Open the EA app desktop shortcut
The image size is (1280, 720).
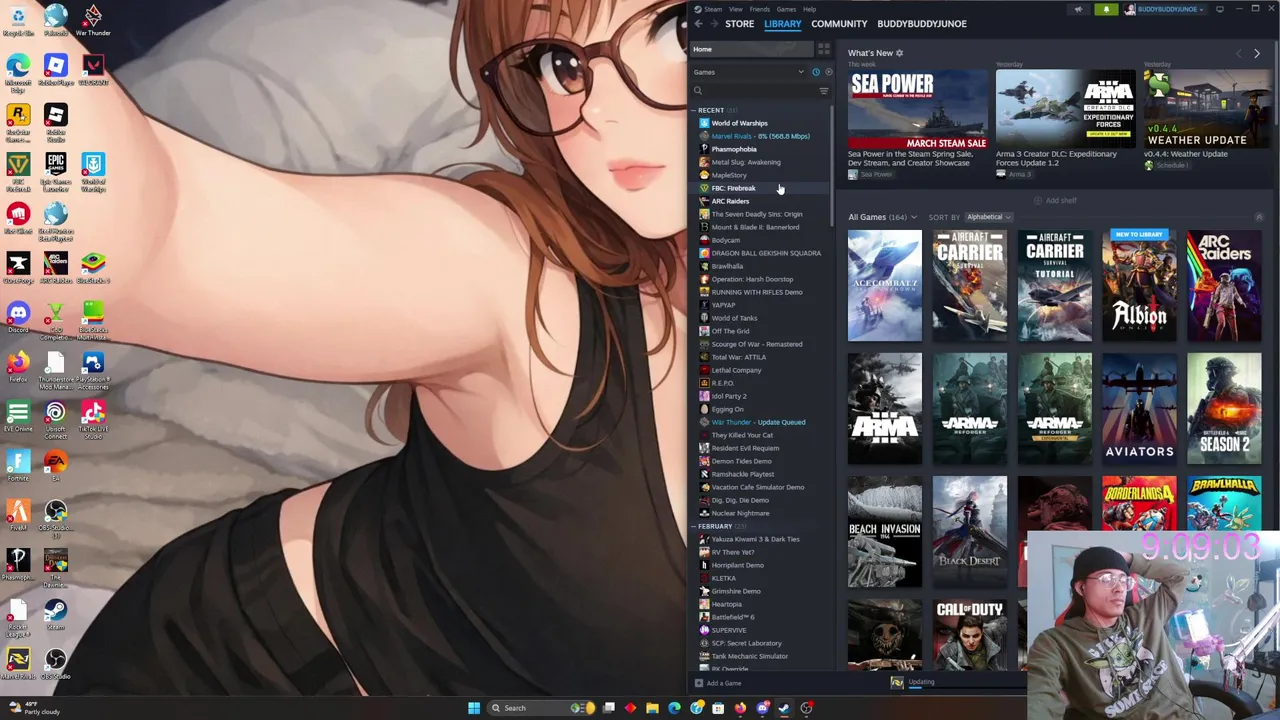point(55,466)
